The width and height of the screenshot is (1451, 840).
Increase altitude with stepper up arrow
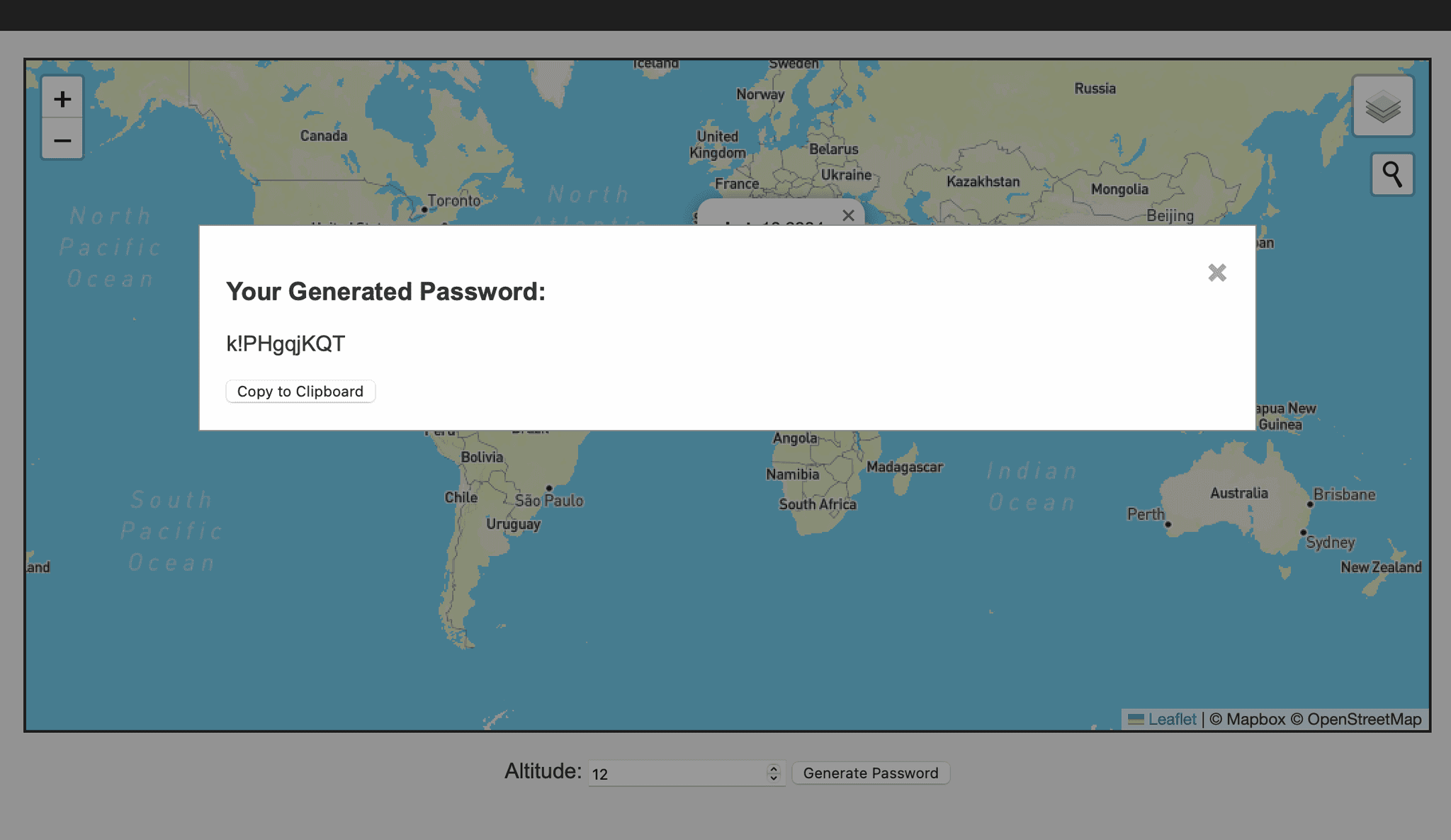point(774,768)
